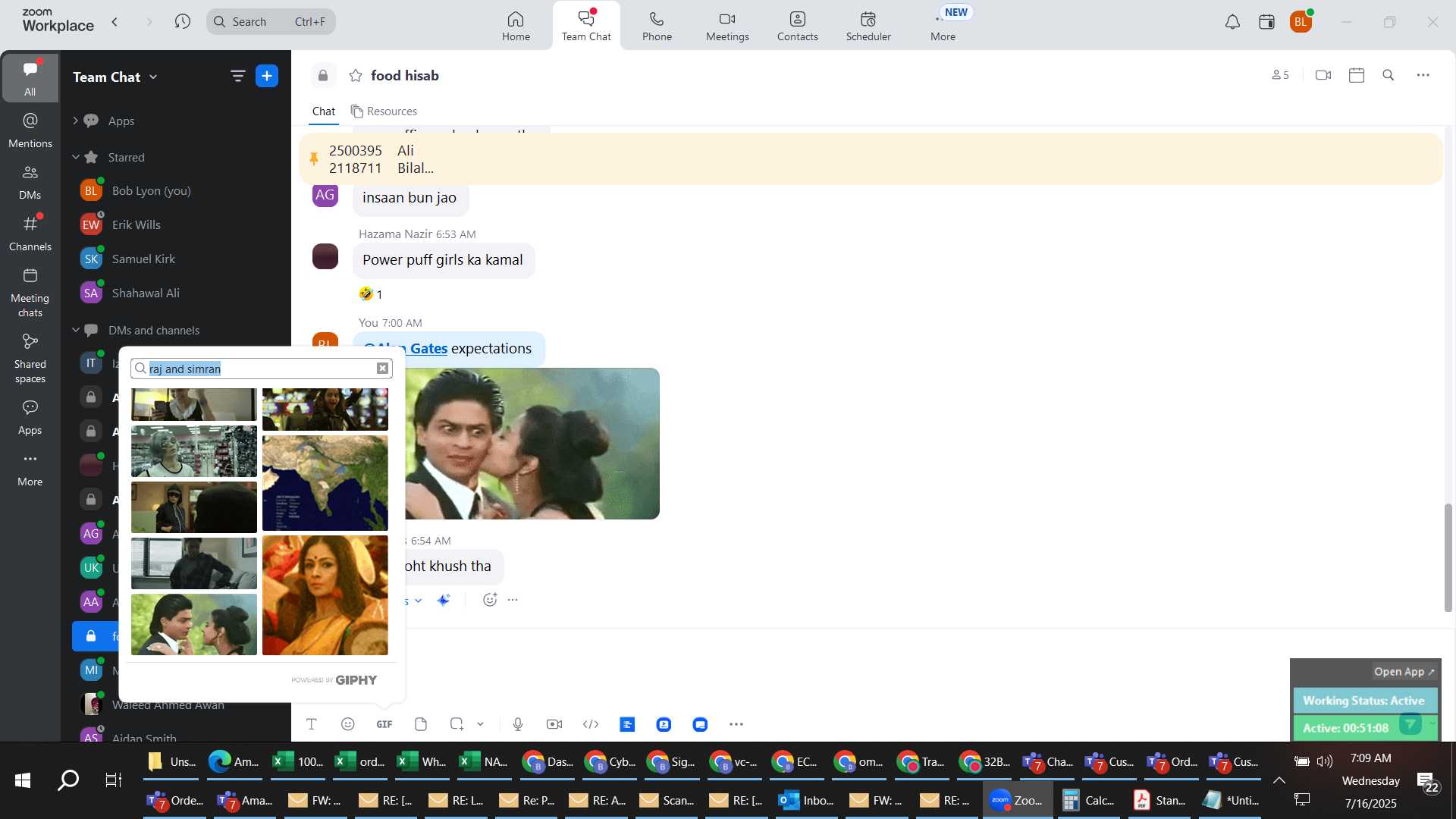Add a reaction to the last message
Image resolution: width=1456 pixels, height=819 pixels.
(x=490, y=600)
